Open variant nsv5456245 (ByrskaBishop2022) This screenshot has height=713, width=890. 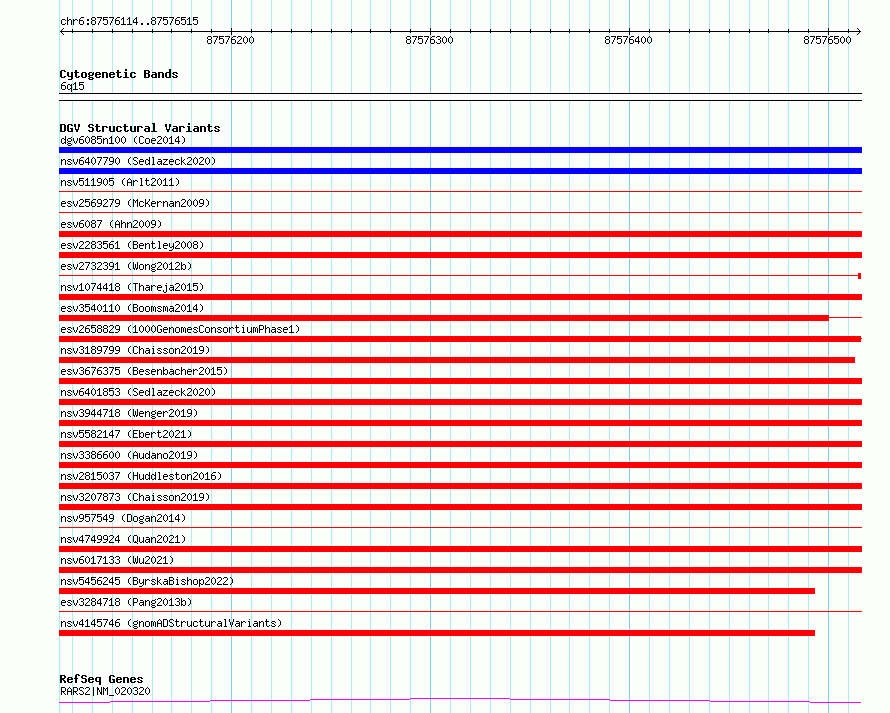[147, 581]
